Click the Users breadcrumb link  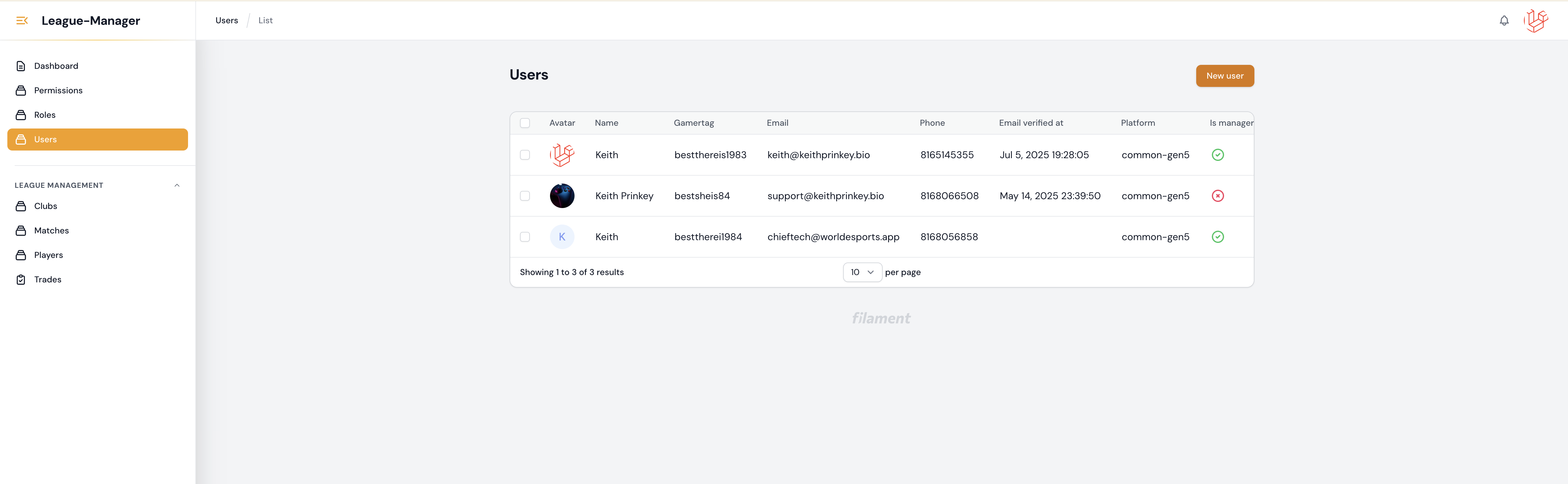226,21
